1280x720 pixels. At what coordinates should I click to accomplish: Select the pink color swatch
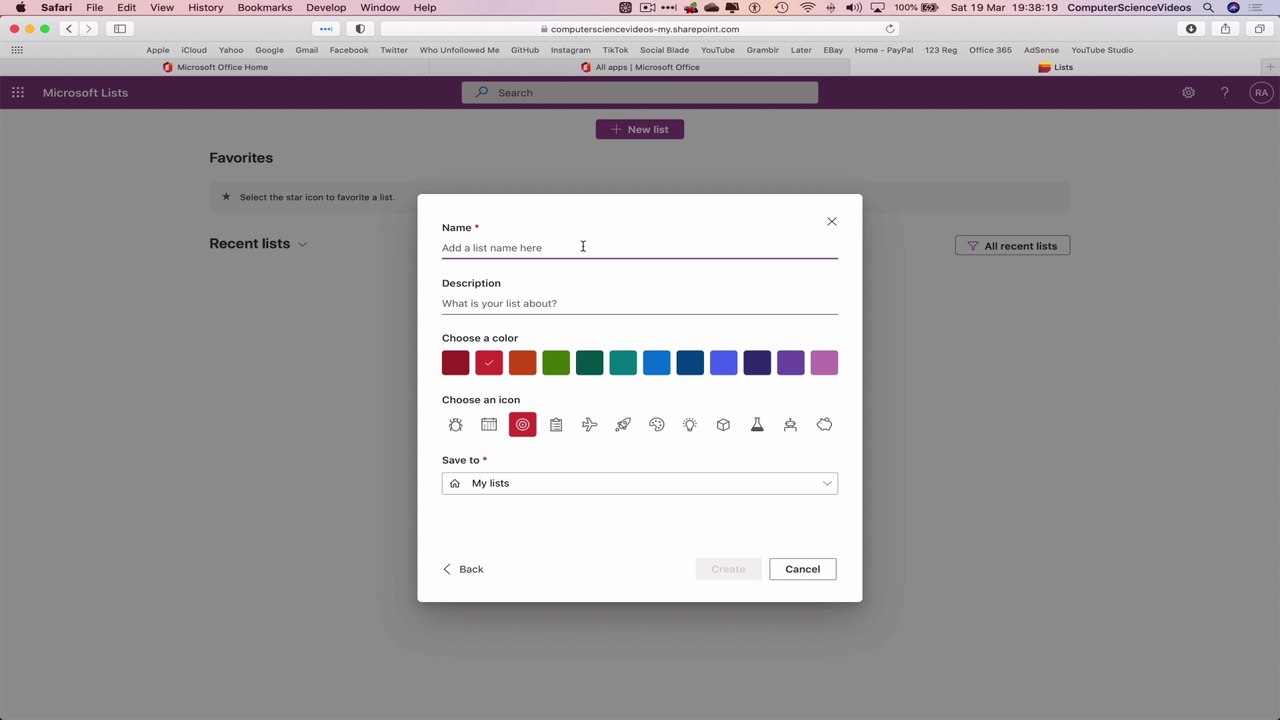[x=824, y=363]
